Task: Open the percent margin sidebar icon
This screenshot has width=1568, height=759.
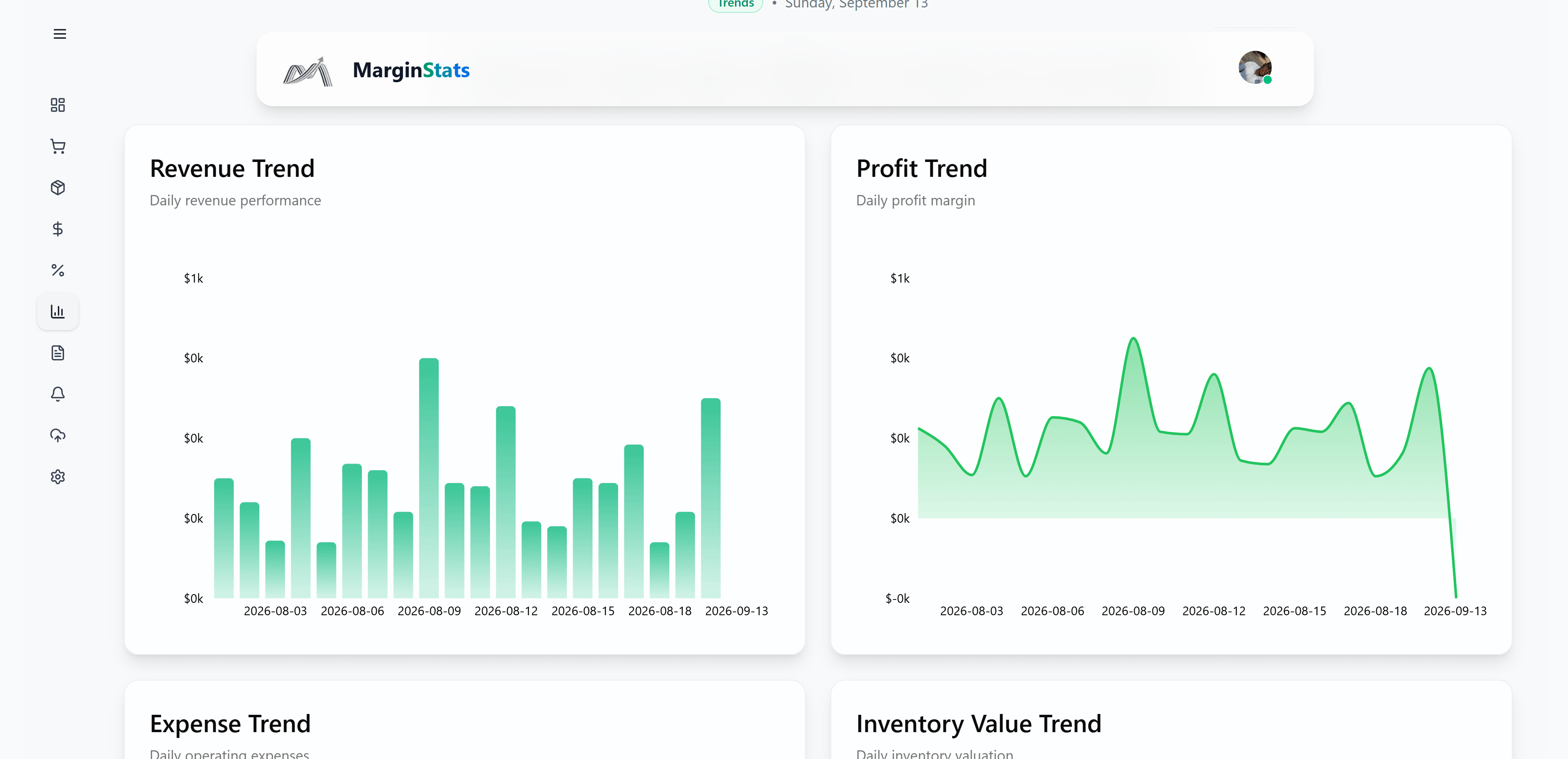Action: click(x=58, y=270)
